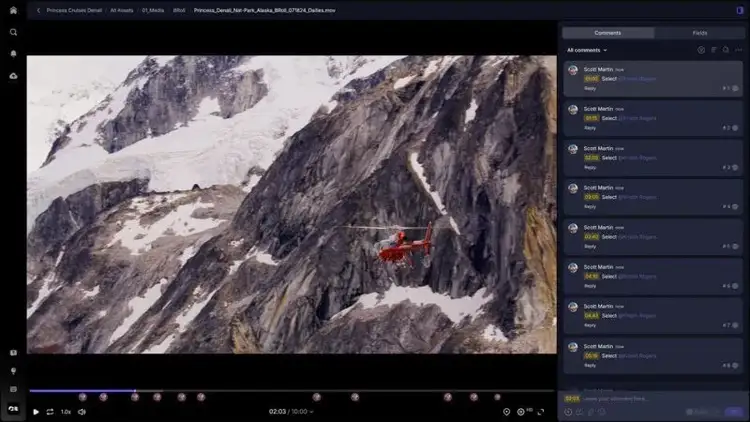Screen dimensions: 750x422
Task: Mark the 01:02 comment as complete
Action: [736, 88]
